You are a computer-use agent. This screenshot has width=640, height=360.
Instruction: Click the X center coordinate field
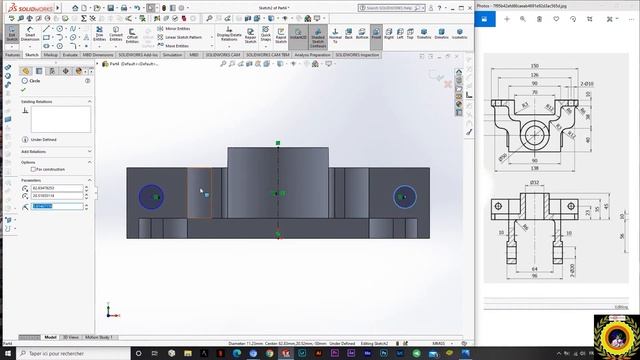click(57, 188)
